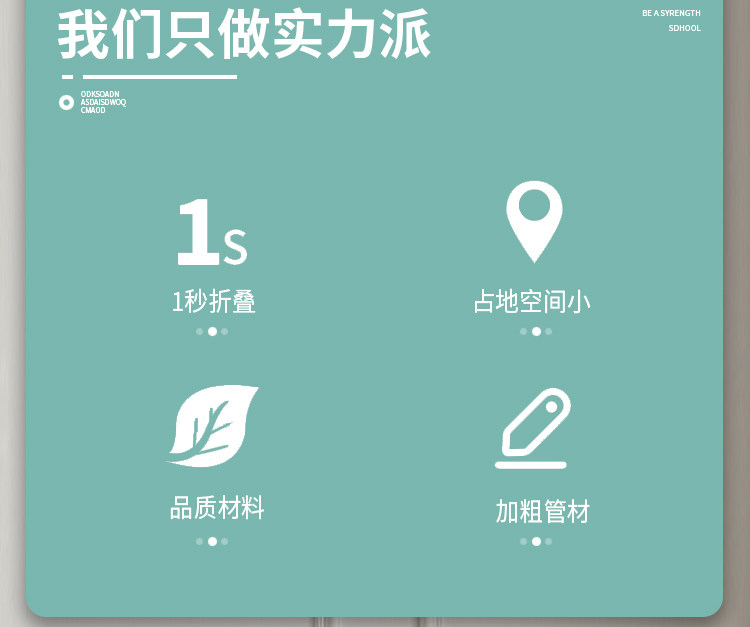This screenshot has height=627, width=750.
Task: Click the large "1s" fold-time icon
Action: pyautogui.click(x=211, y=234)
